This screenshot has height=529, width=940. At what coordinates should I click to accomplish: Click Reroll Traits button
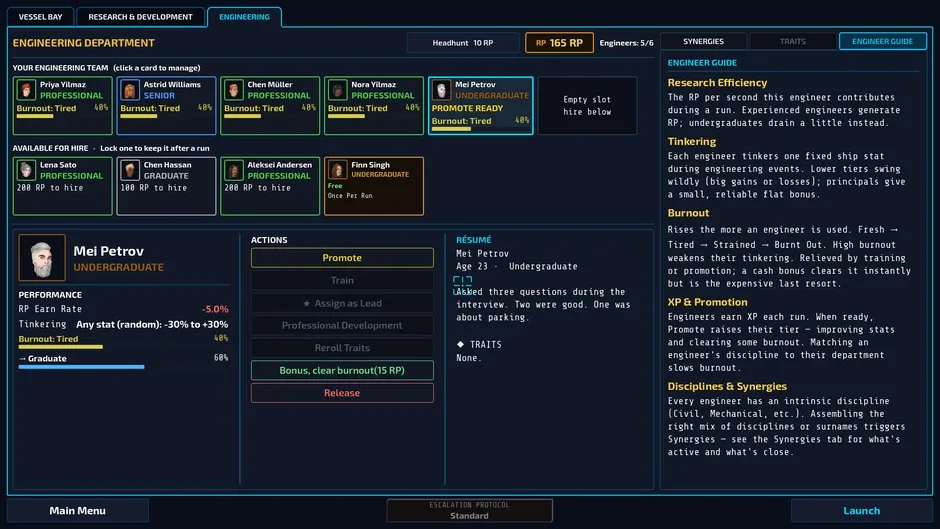point(342,348)
